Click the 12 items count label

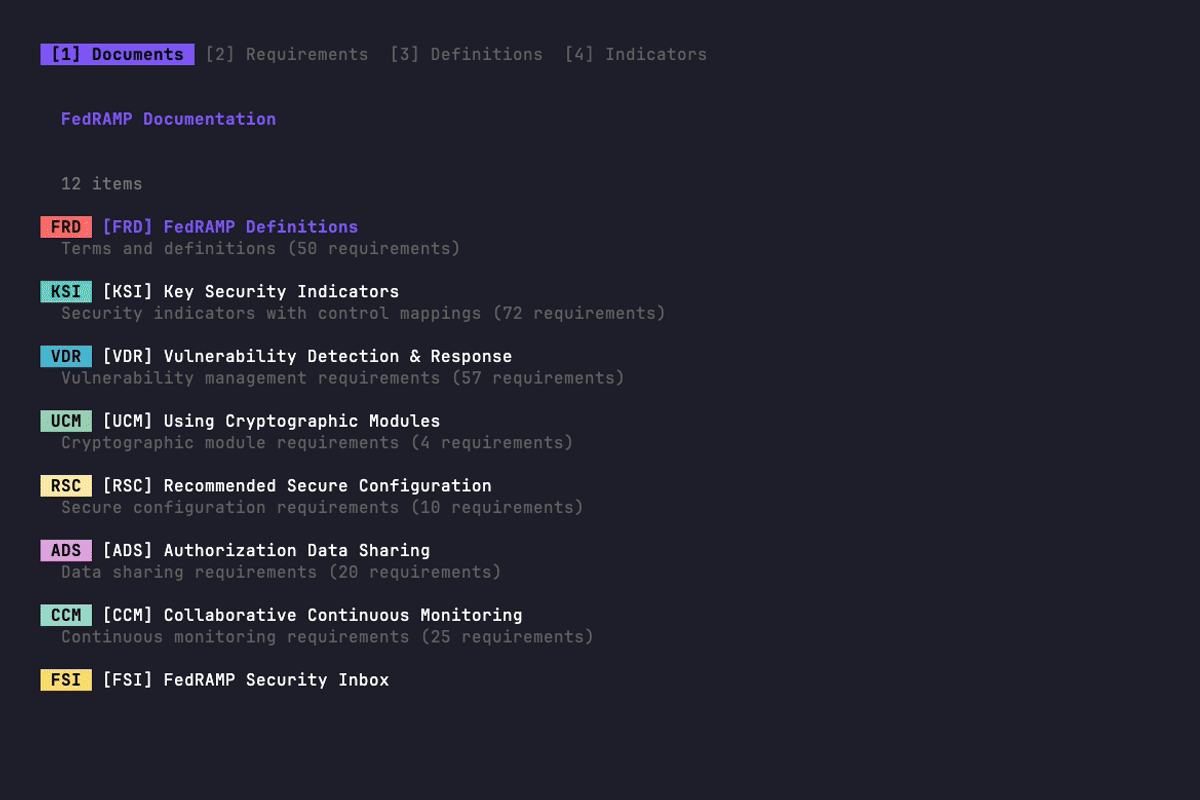tap(103, 183)
